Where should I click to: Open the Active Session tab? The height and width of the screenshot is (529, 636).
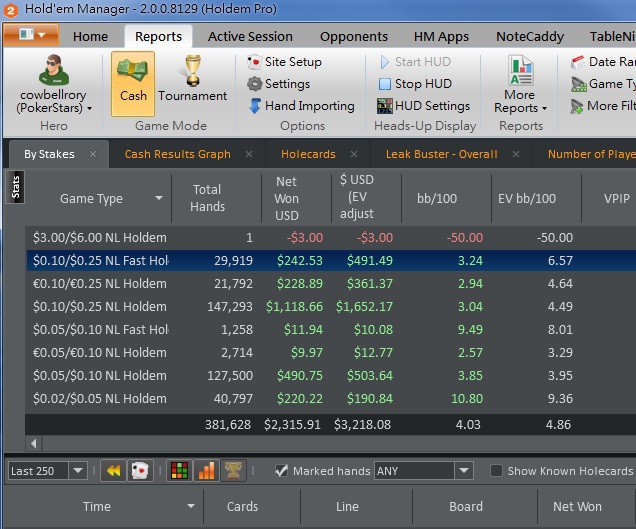250,37
